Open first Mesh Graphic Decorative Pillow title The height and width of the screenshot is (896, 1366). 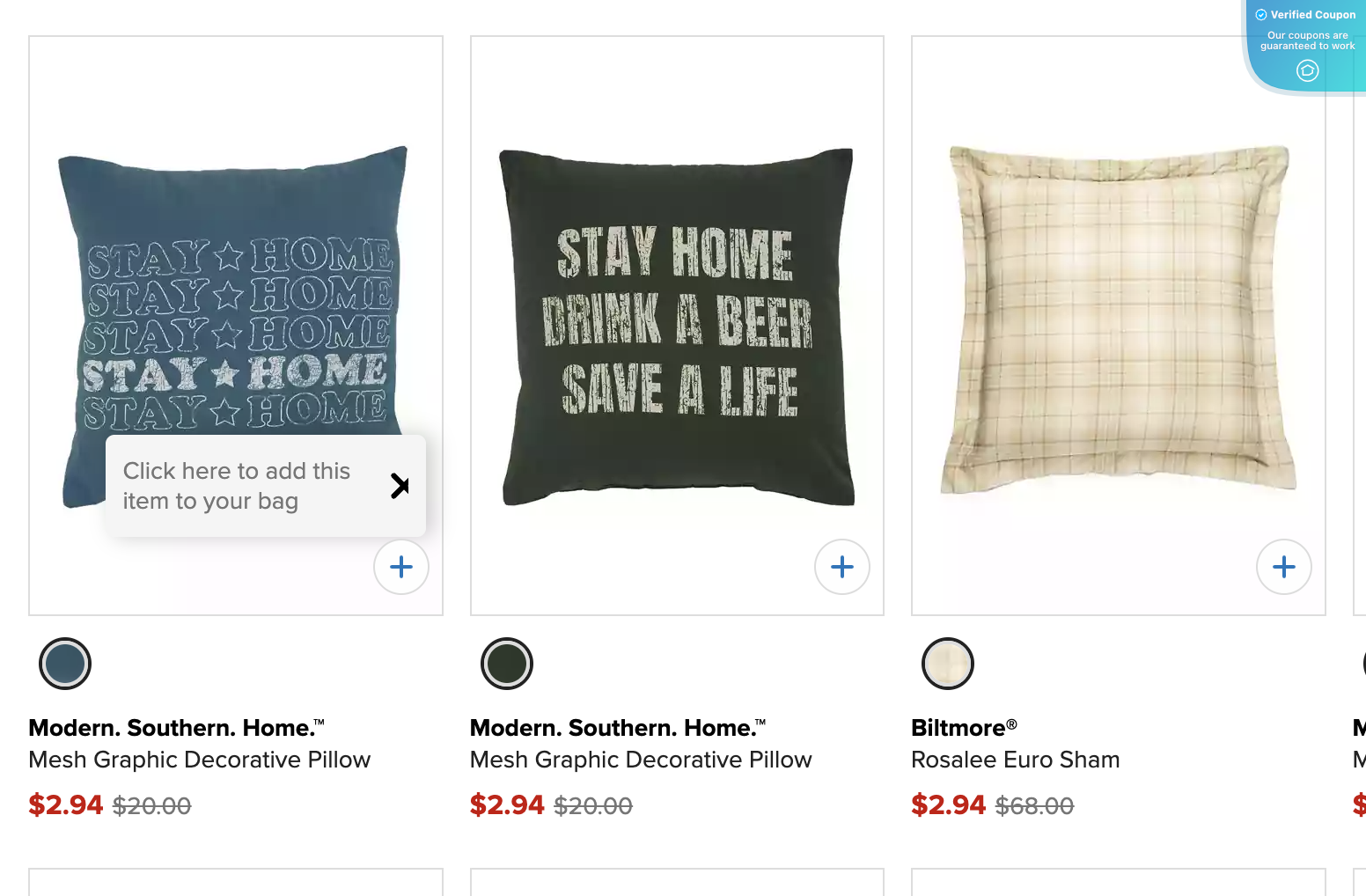click(x=199, y=760)
